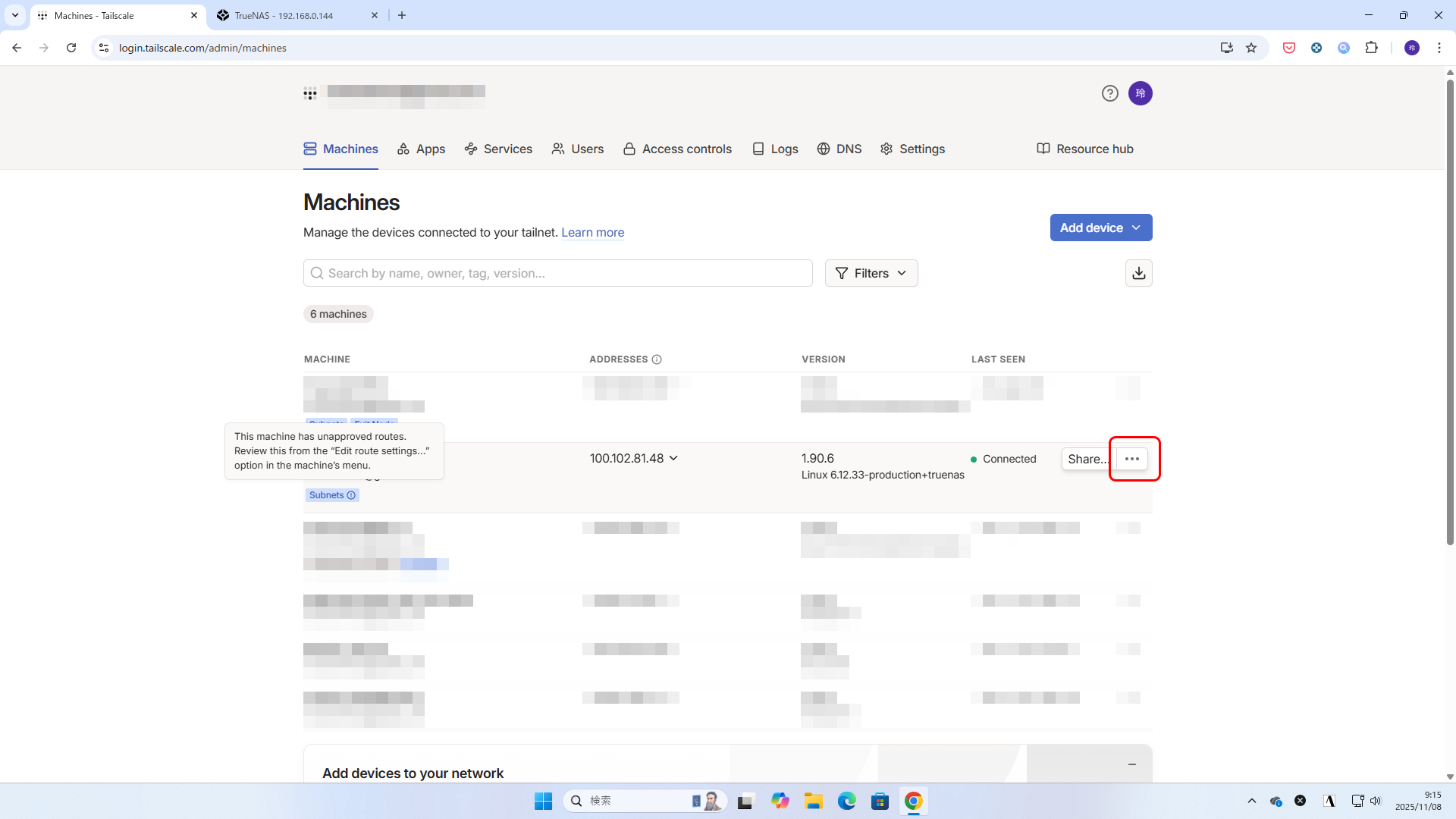Bookmark this page with star icon
The image size is (1456, 819).
click(1251, 48)
